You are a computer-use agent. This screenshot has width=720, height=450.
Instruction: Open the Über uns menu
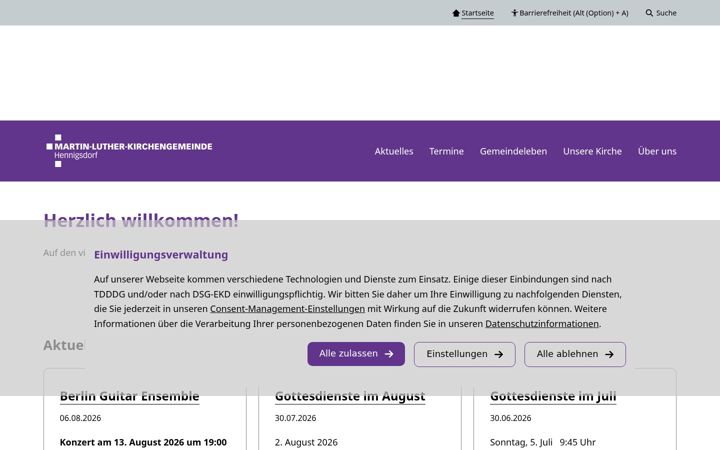(x=657, y=151)
